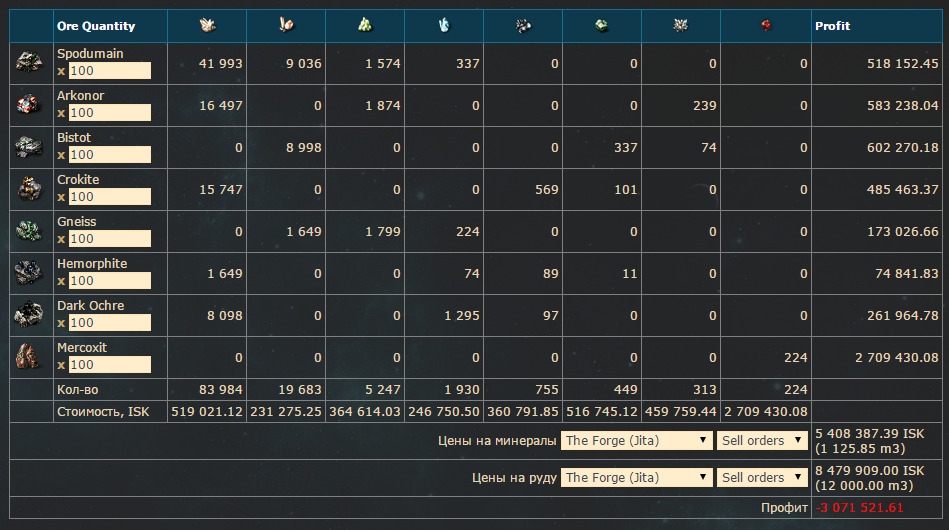Focus the Gneiss quantity input
949x530 pixels.
[x=110, y=238]
